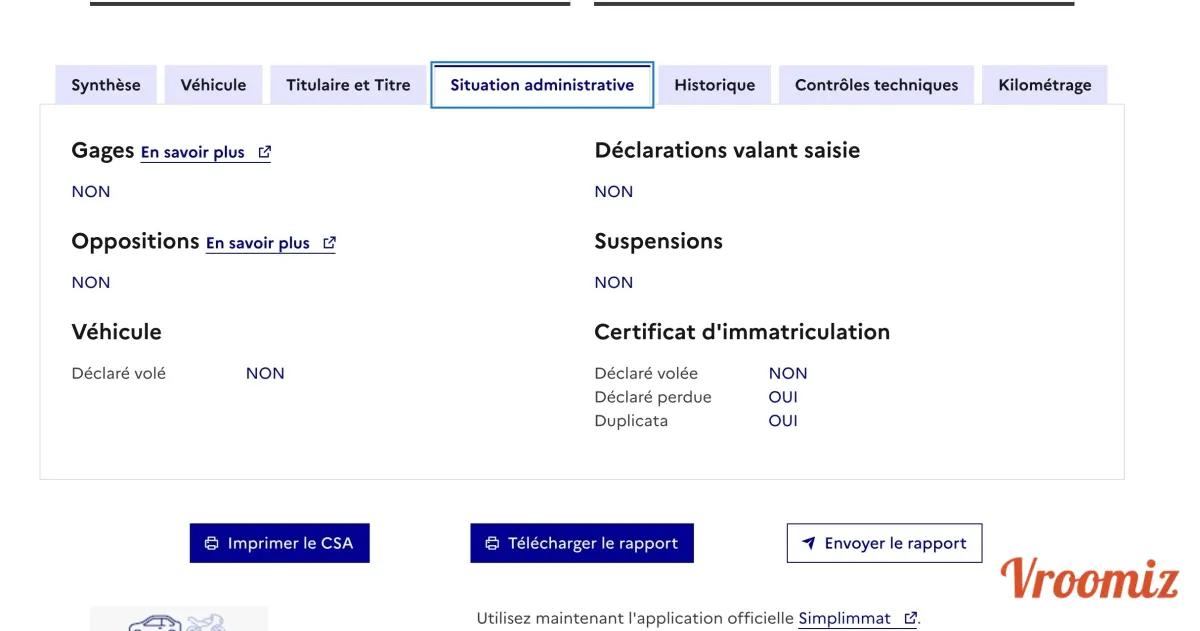Screen dimensions: 1200x631
Task: Go to the Historique tab
Action: coord(714,85)
